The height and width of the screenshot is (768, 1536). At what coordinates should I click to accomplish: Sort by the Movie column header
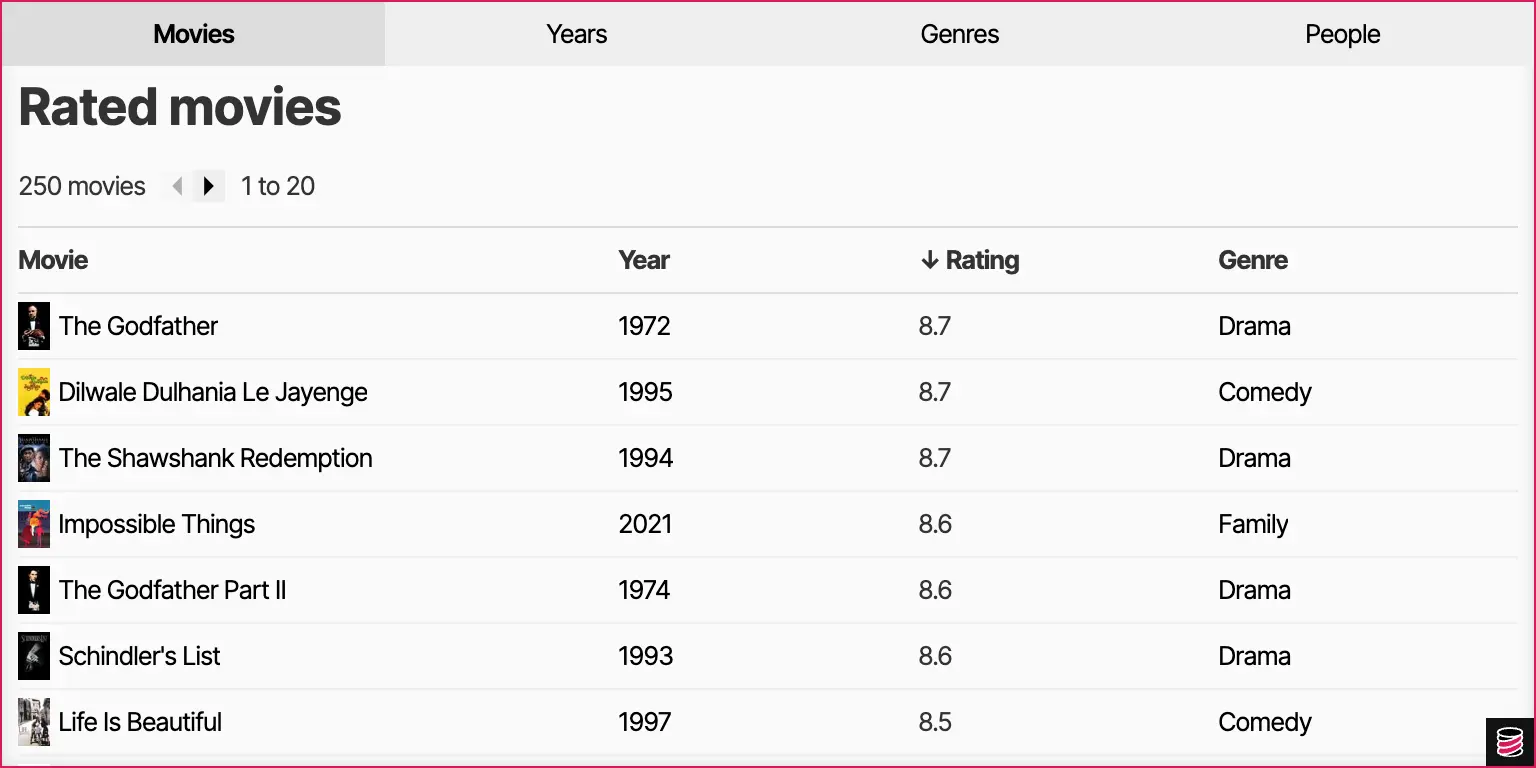tap(53, 260)
